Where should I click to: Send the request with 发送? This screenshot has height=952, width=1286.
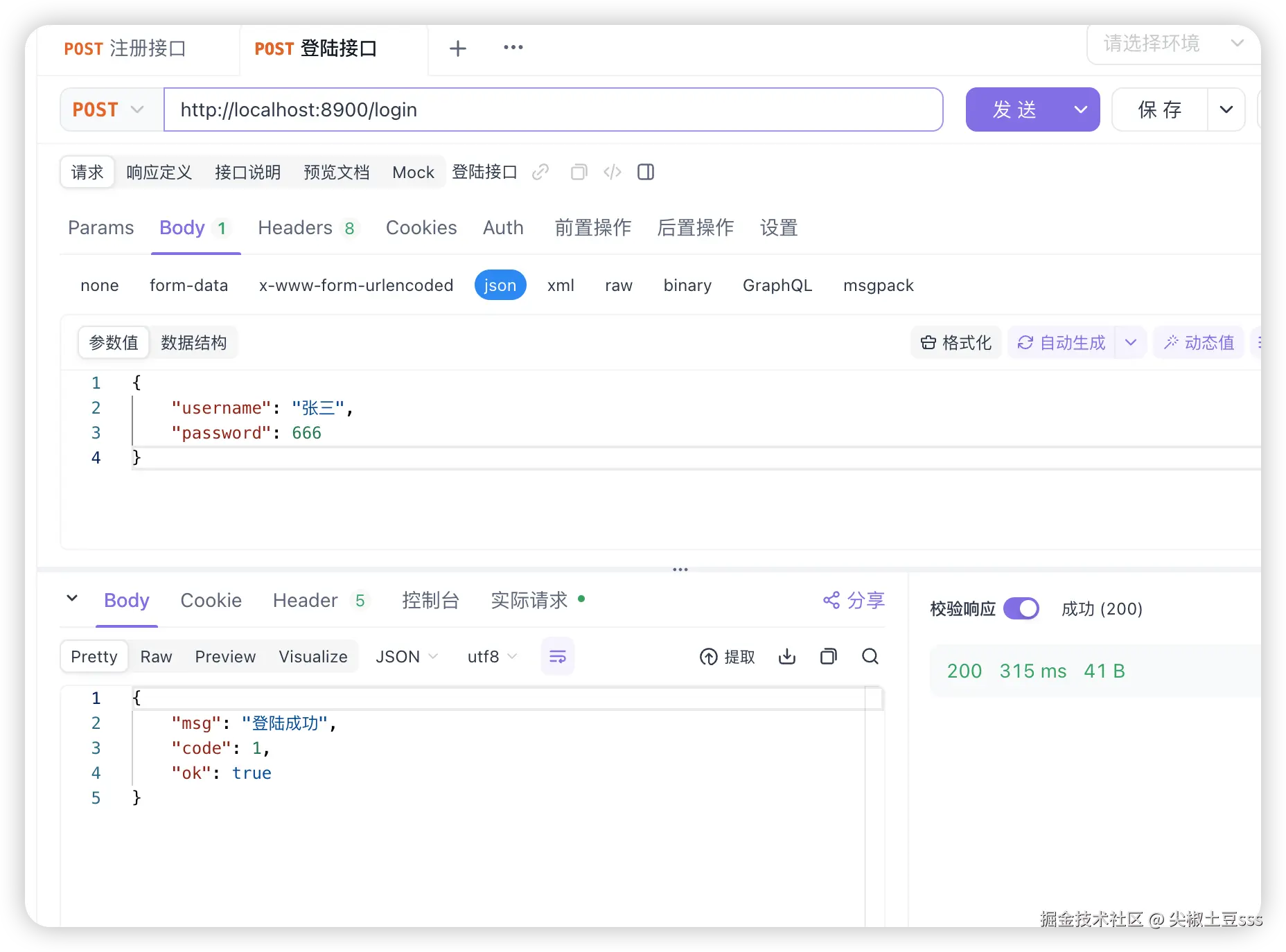pyautogui.click(x=1014, y=109)
